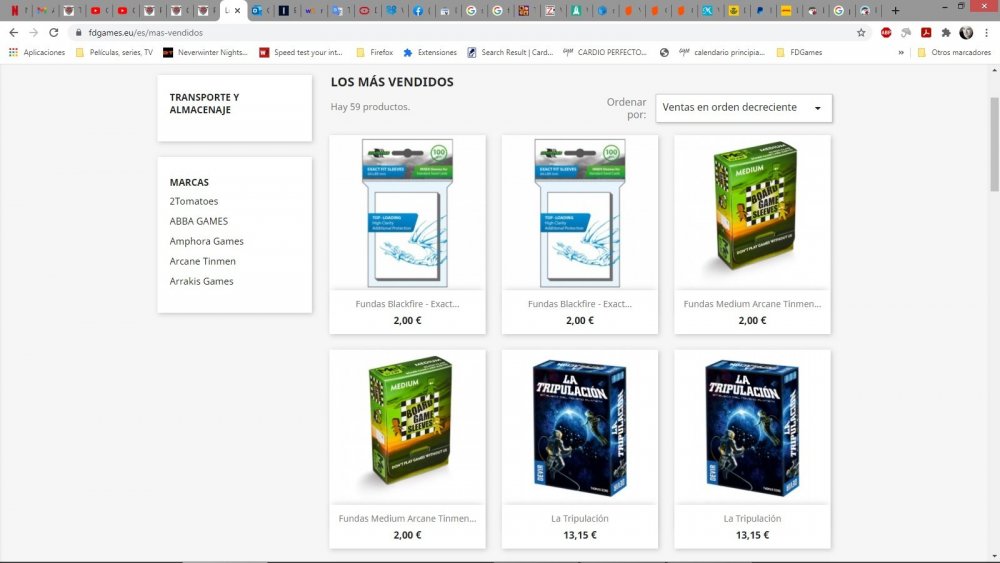Switch to the Netflix tab

tap(15, 10)
